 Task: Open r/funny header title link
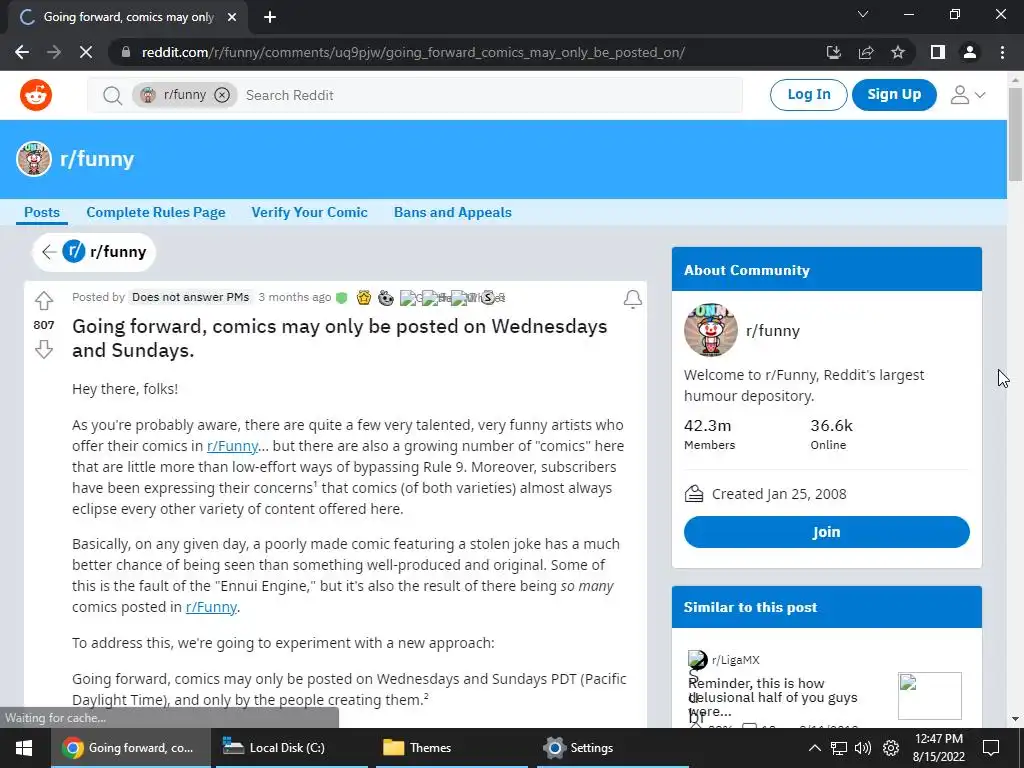click(97, 159)
